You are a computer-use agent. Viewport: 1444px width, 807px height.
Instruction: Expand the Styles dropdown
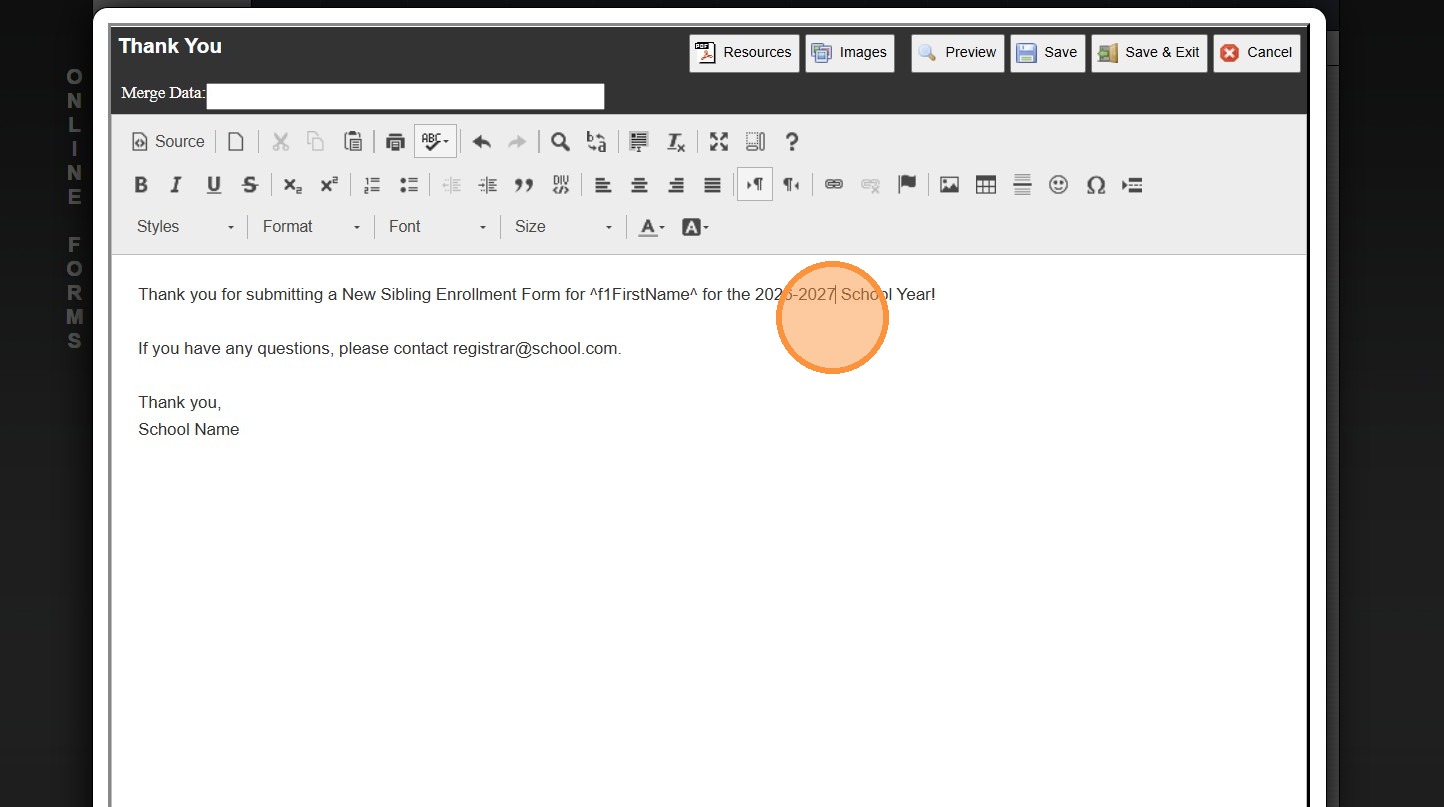186,227
